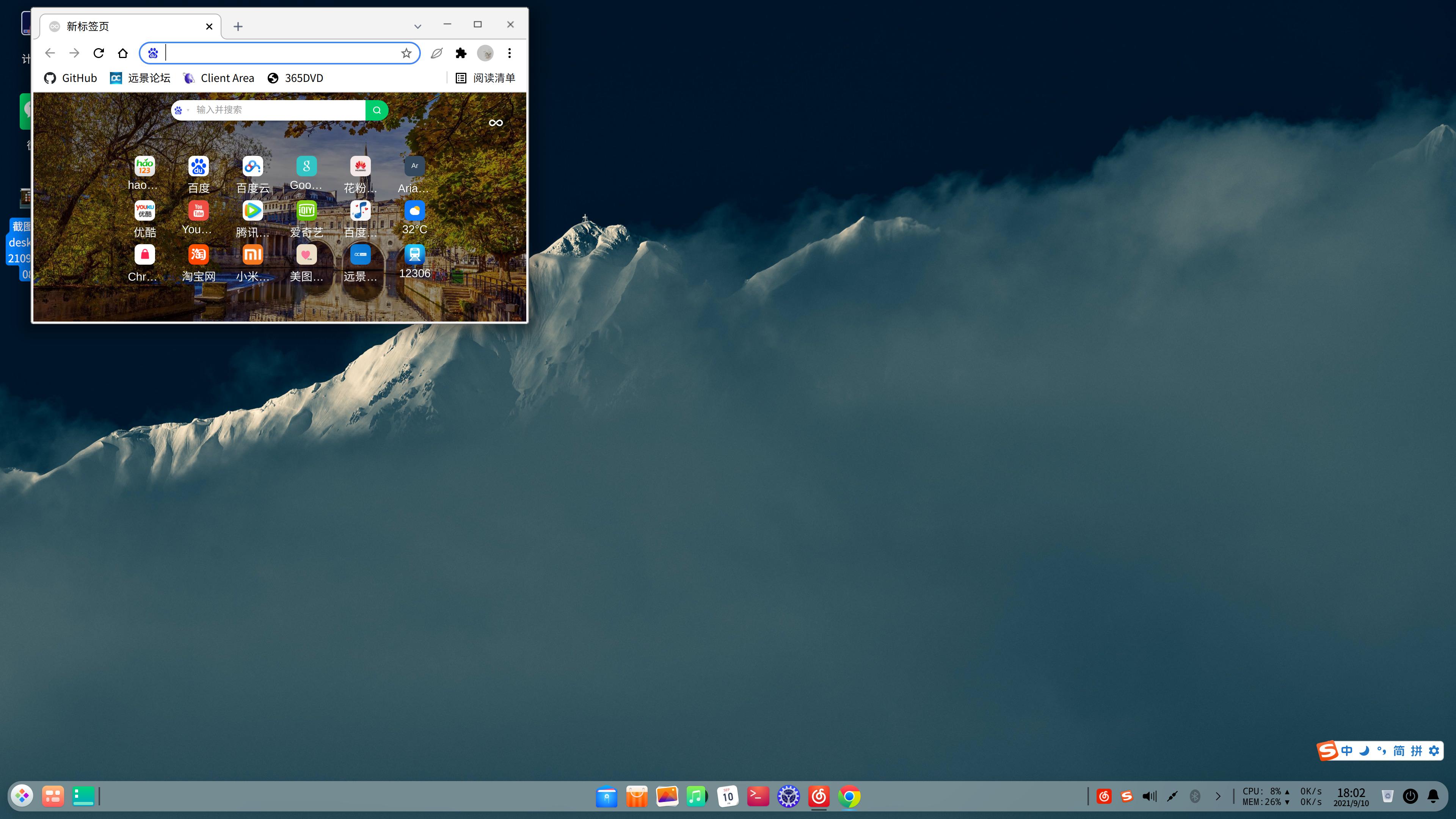The width and height of the screenshot is (1456, 819).
Task: Toggle Sogou simplified character mode
Action: (1399, 751)
